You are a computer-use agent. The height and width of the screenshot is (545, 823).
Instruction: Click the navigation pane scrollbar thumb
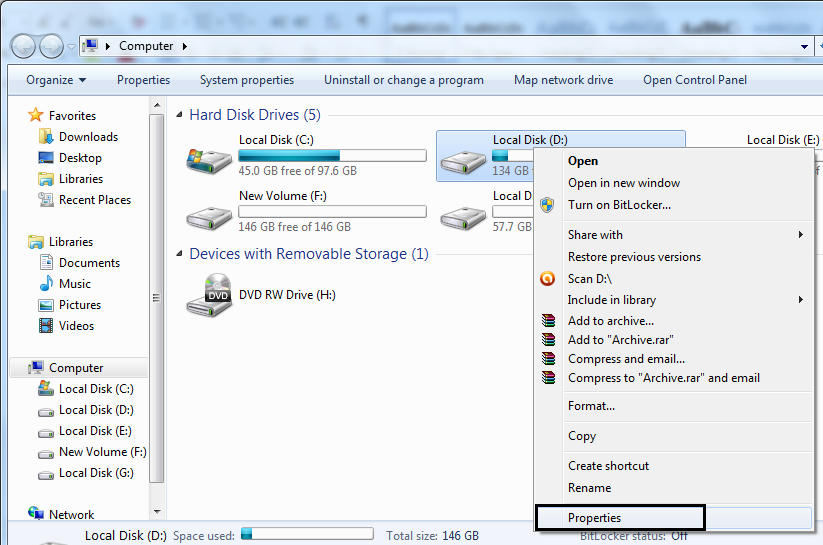click(x=156, y=298)
